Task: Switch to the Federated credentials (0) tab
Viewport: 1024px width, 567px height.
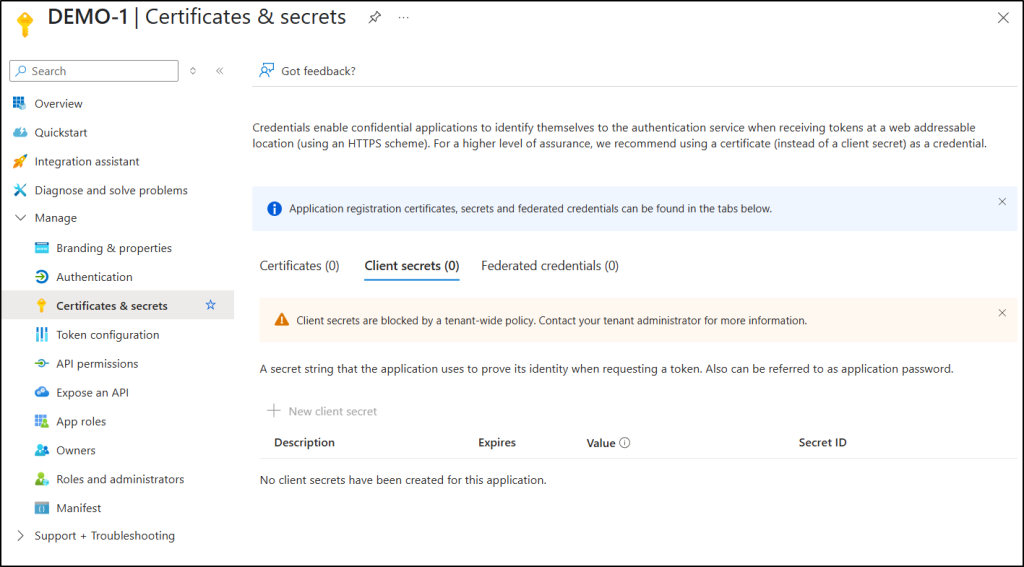Action: pyautogui.click(x=550, y=266)
